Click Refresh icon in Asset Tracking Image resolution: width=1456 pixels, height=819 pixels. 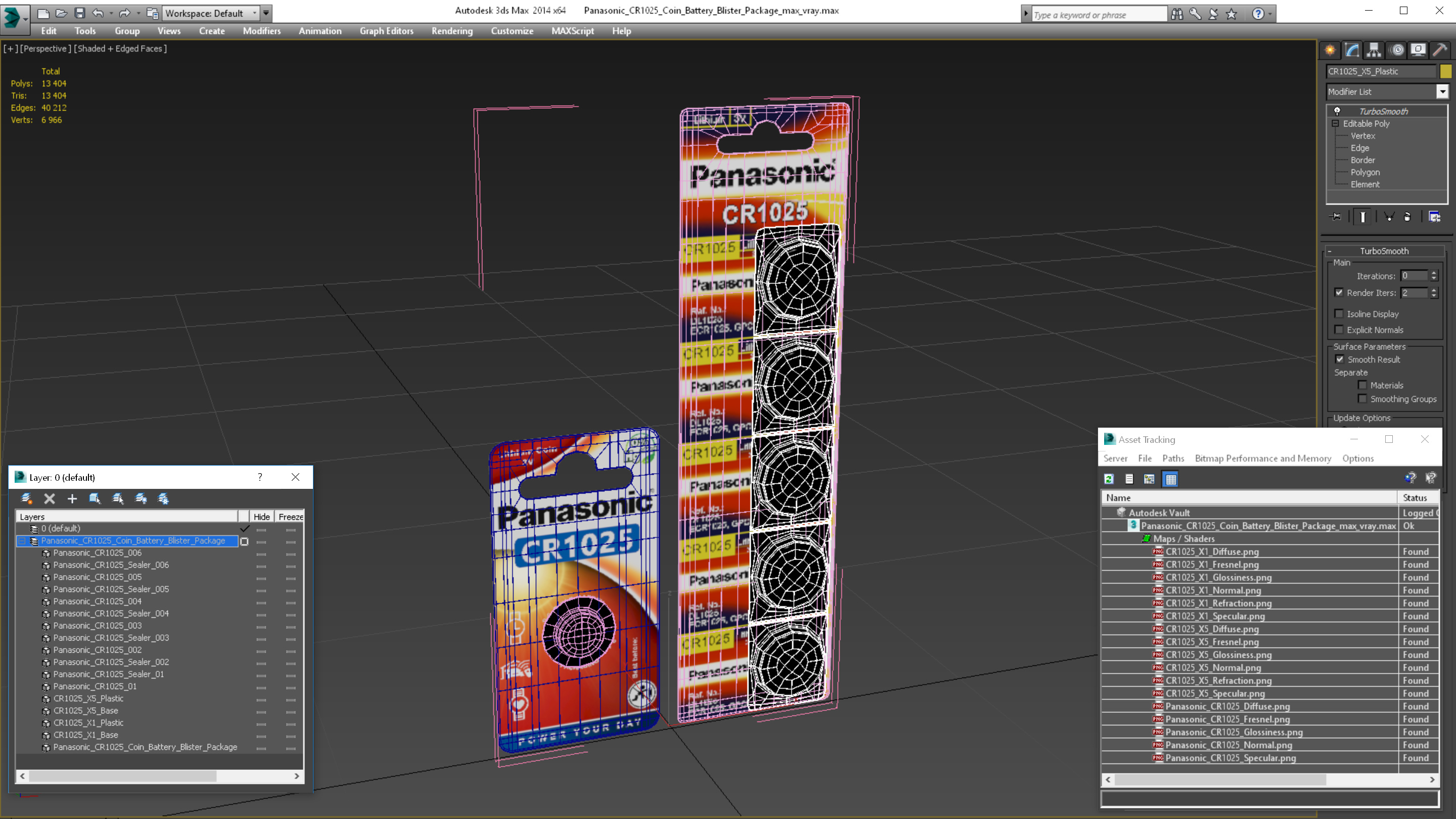click(1109, 479)
